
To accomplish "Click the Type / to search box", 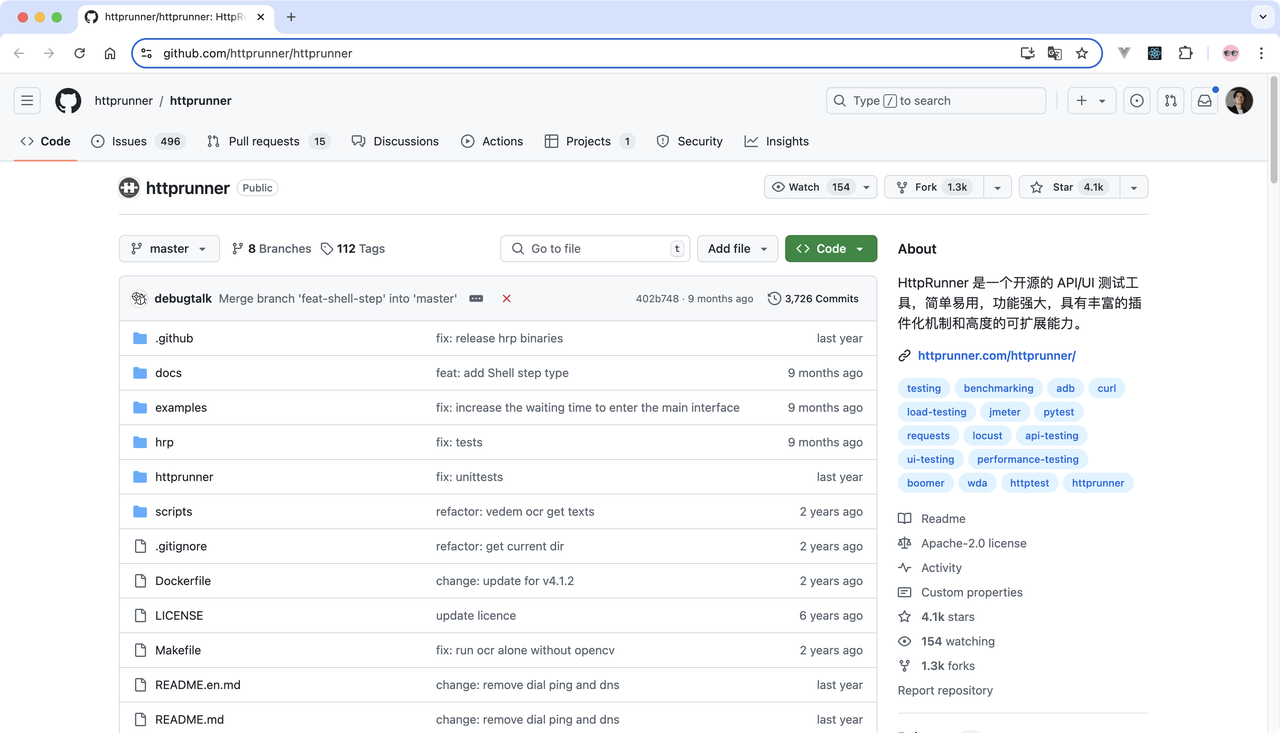I will pos(936,100).
